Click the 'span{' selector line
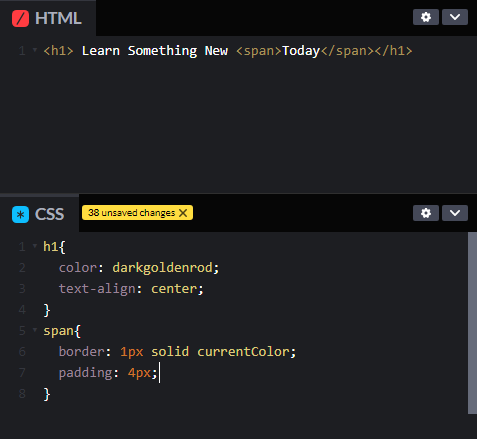 (x=62, y=331)
